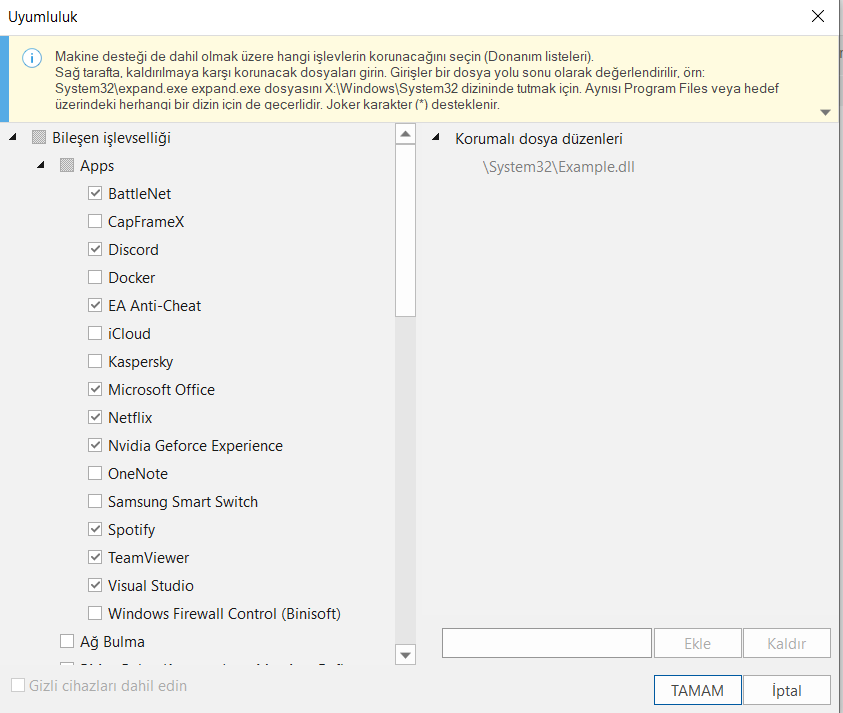
Task: Uncheck the TeamViewer checkbox
Action: click(95, 557)
